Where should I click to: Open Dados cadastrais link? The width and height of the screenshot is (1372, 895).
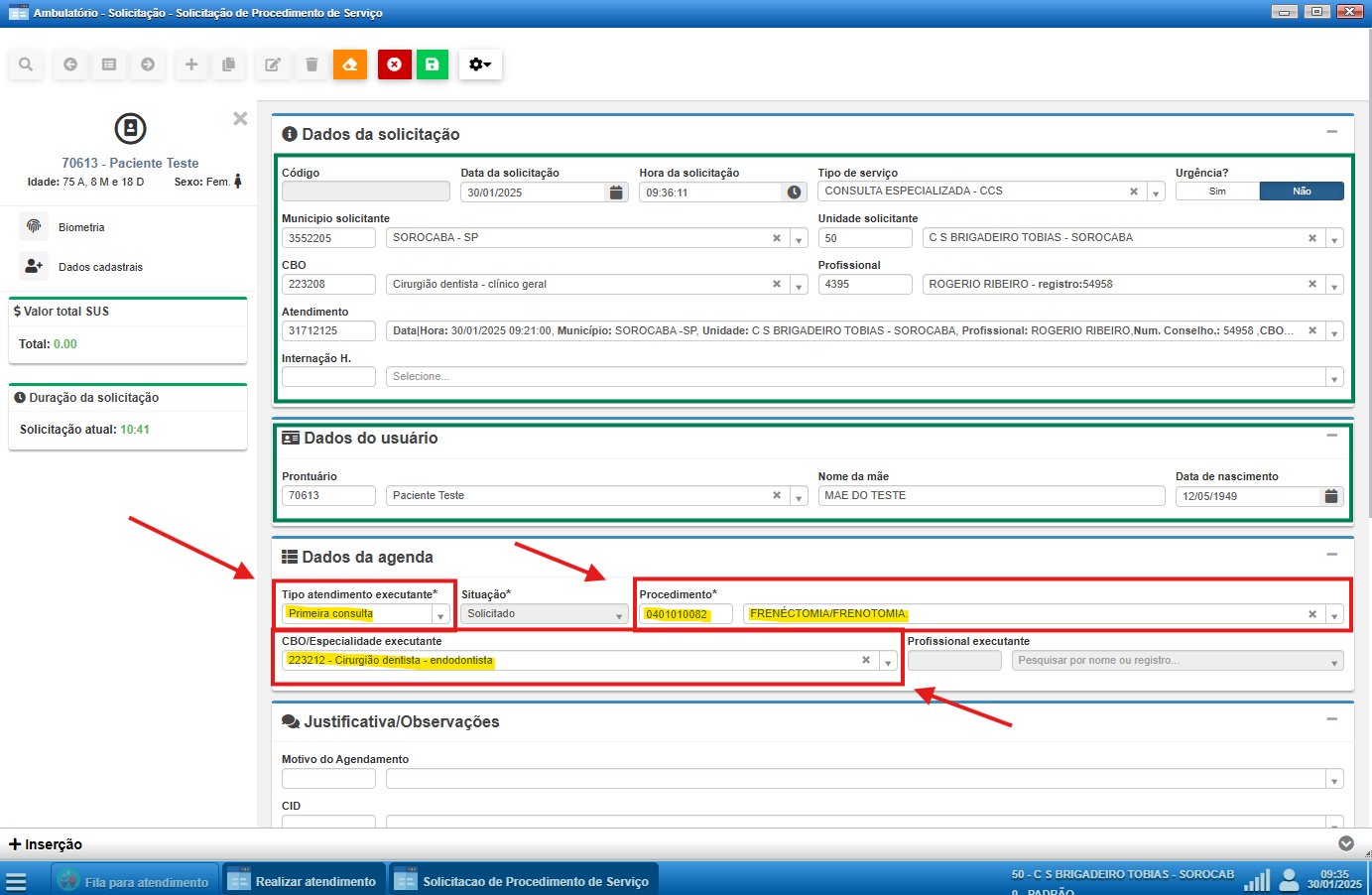100,267
